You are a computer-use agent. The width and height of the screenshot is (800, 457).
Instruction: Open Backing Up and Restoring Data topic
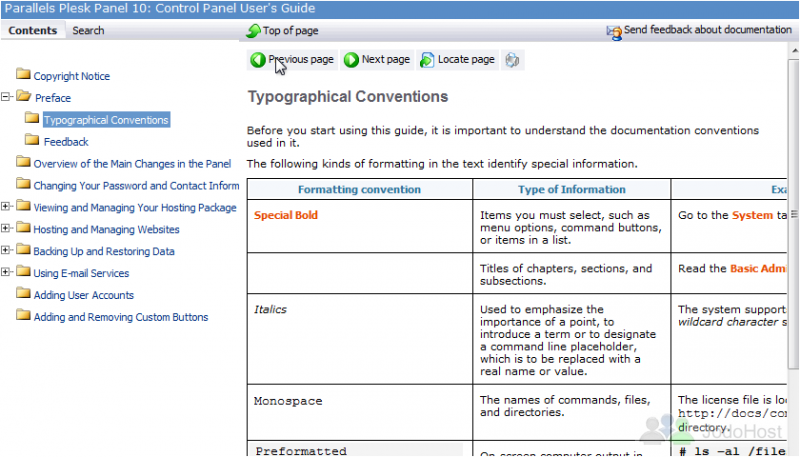104,251
